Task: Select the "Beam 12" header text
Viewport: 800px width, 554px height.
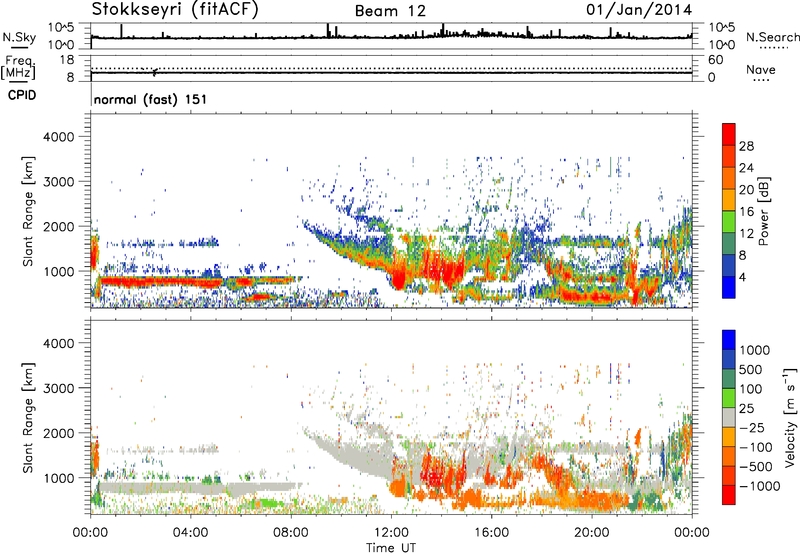Action: (x=390, y=11)
